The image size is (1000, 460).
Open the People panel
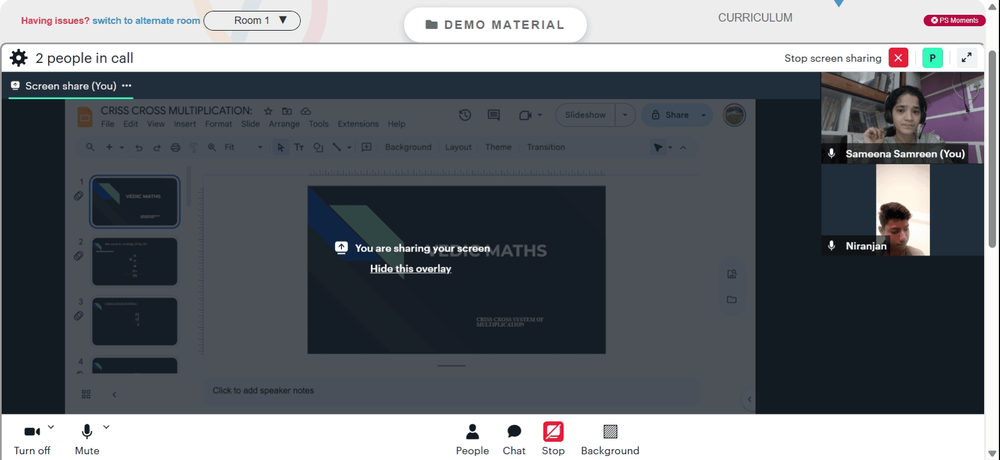(x=472, y=439)
